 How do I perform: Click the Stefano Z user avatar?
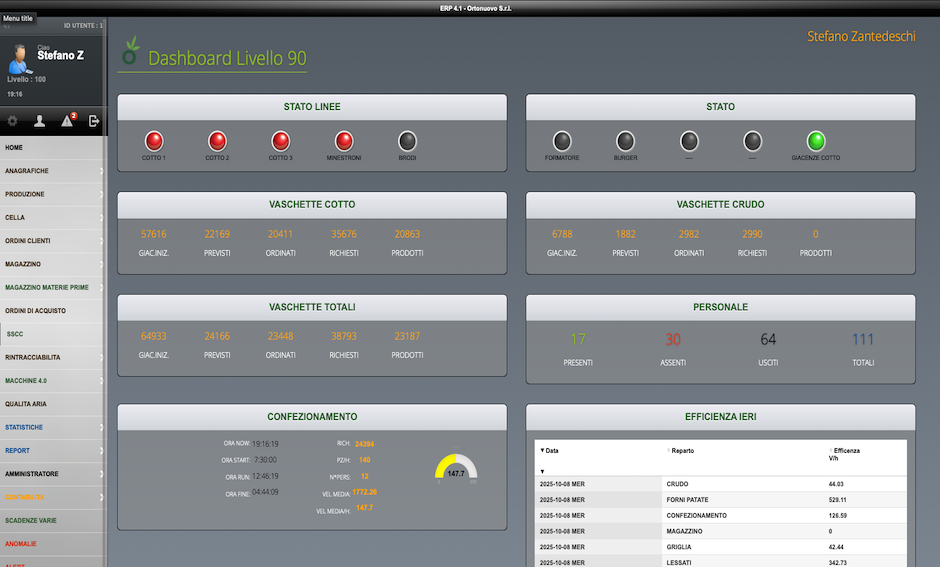[18, 59]
